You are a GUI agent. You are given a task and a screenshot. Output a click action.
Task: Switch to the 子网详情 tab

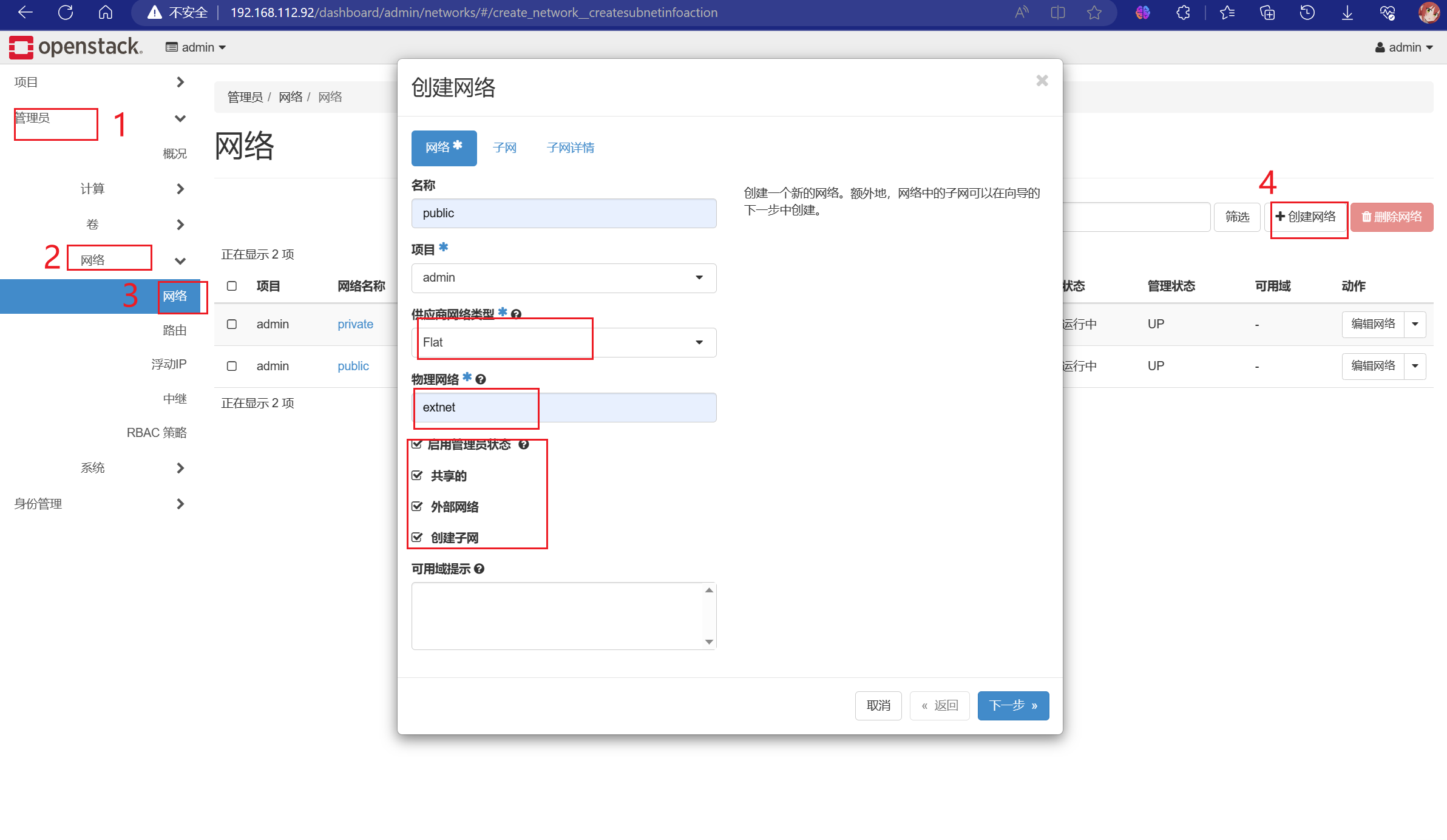point(570,147)
